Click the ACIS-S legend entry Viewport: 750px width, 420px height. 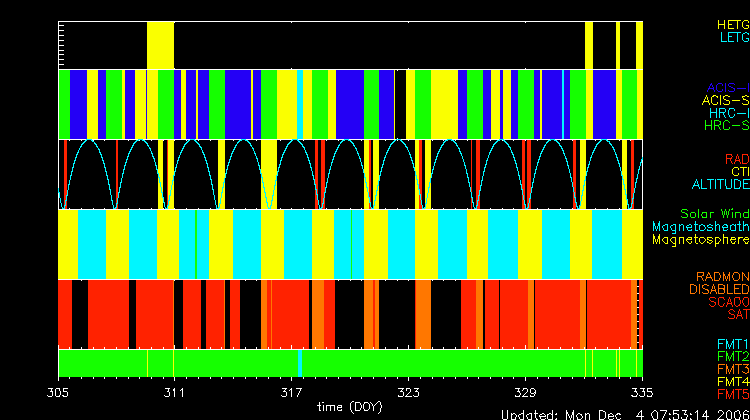pos(725,100)
